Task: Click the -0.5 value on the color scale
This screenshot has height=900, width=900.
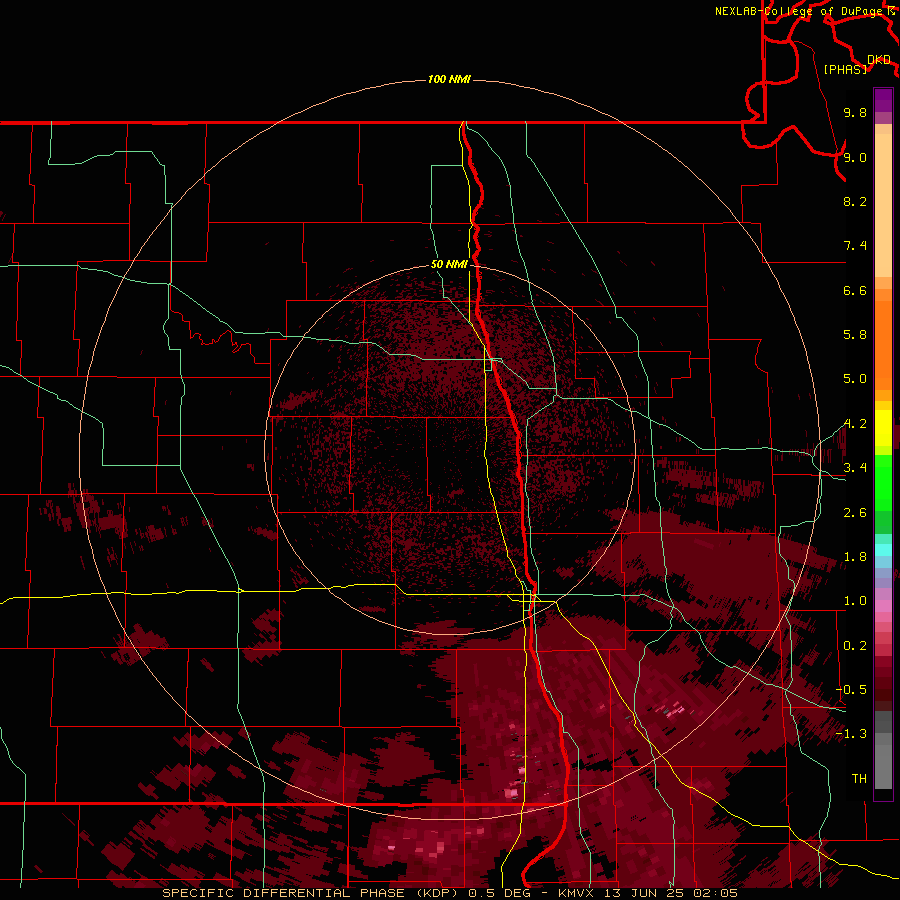Action: [x=852, y=690]
